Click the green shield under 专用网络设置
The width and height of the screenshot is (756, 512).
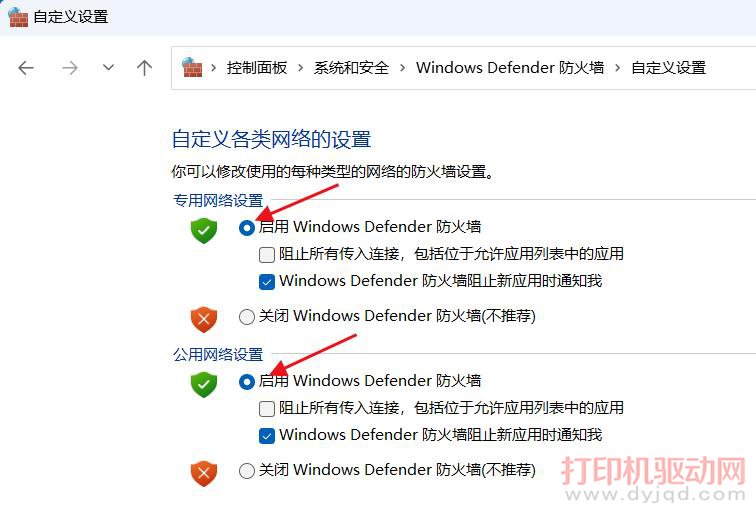(x=203, y=230)
